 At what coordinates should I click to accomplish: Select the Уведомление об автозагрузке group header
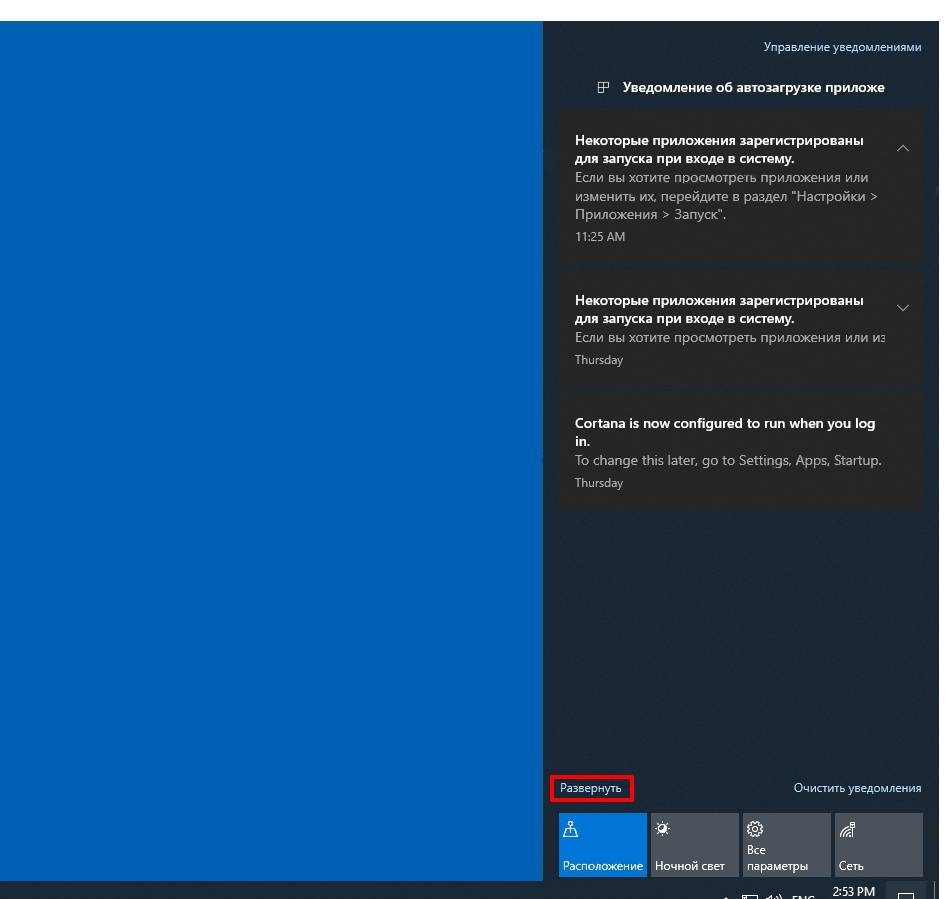tap(741, 87)
